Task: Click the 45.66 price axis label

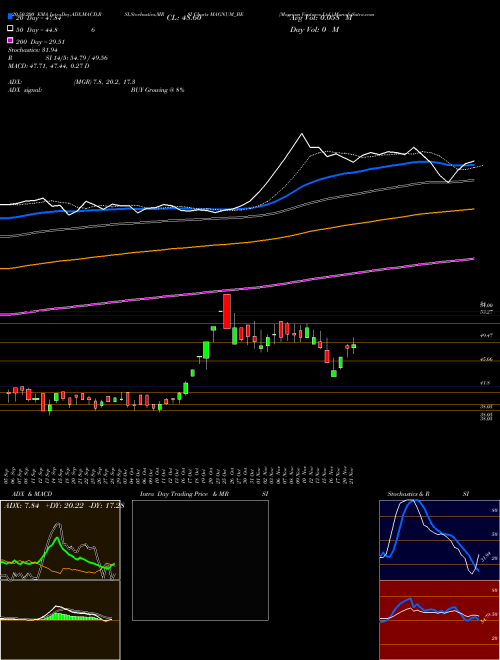Action: 486,359
